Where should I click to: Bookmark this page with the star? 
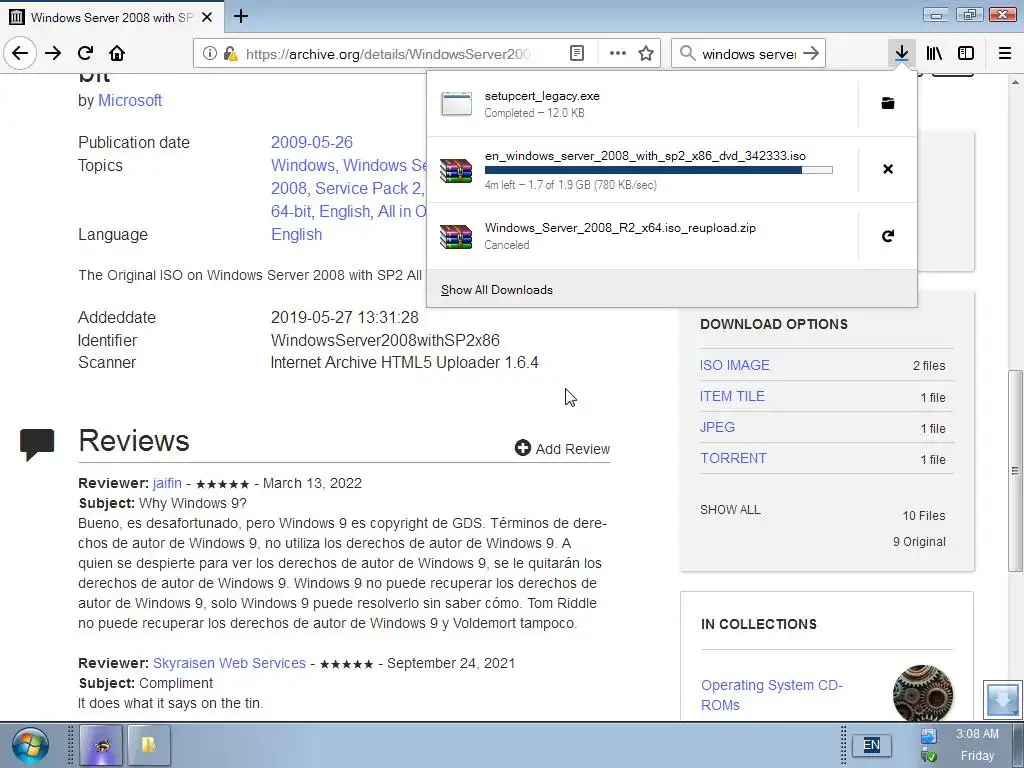pyautogui.click(x=646, y=54)
